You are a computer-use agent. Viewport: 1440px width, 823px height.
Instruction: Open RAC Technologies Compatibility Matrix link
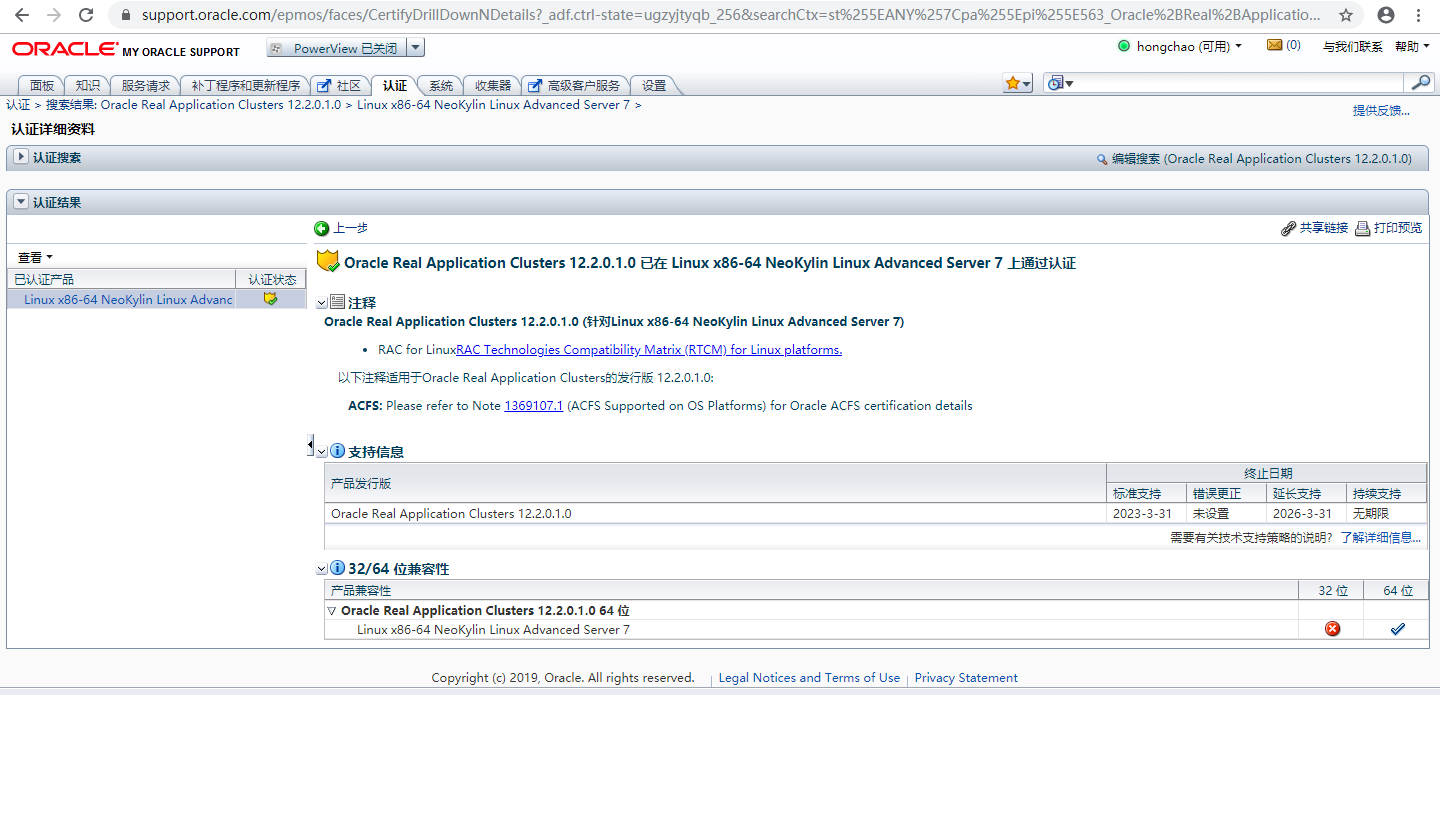click(649, 350)
